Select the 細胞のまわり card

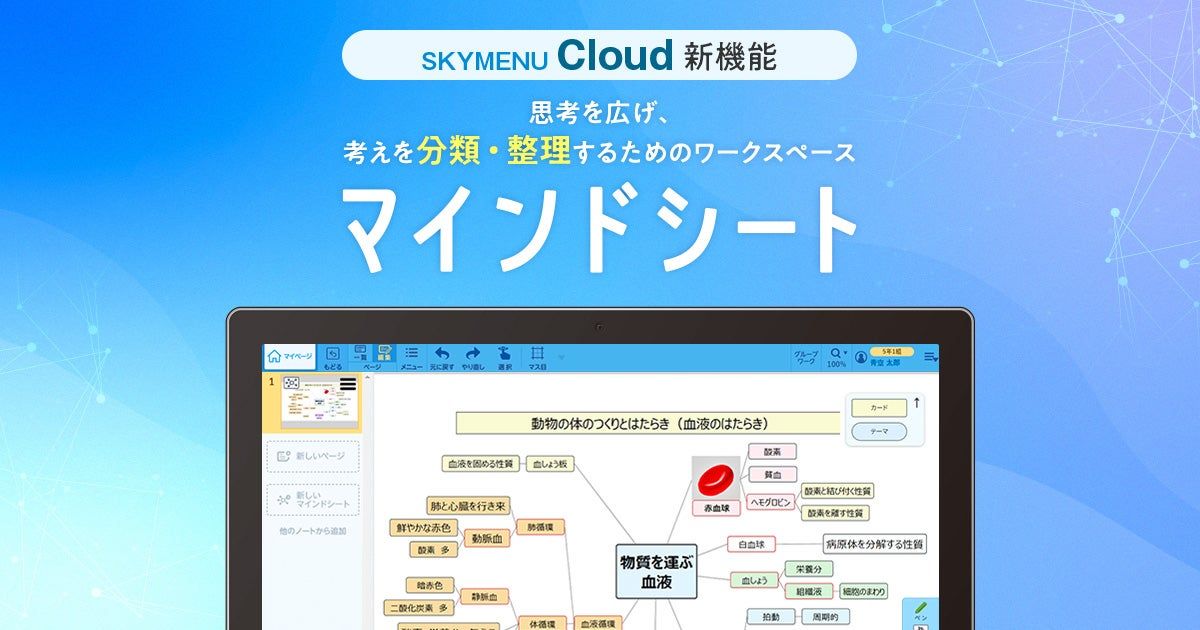tap(864, 591)
